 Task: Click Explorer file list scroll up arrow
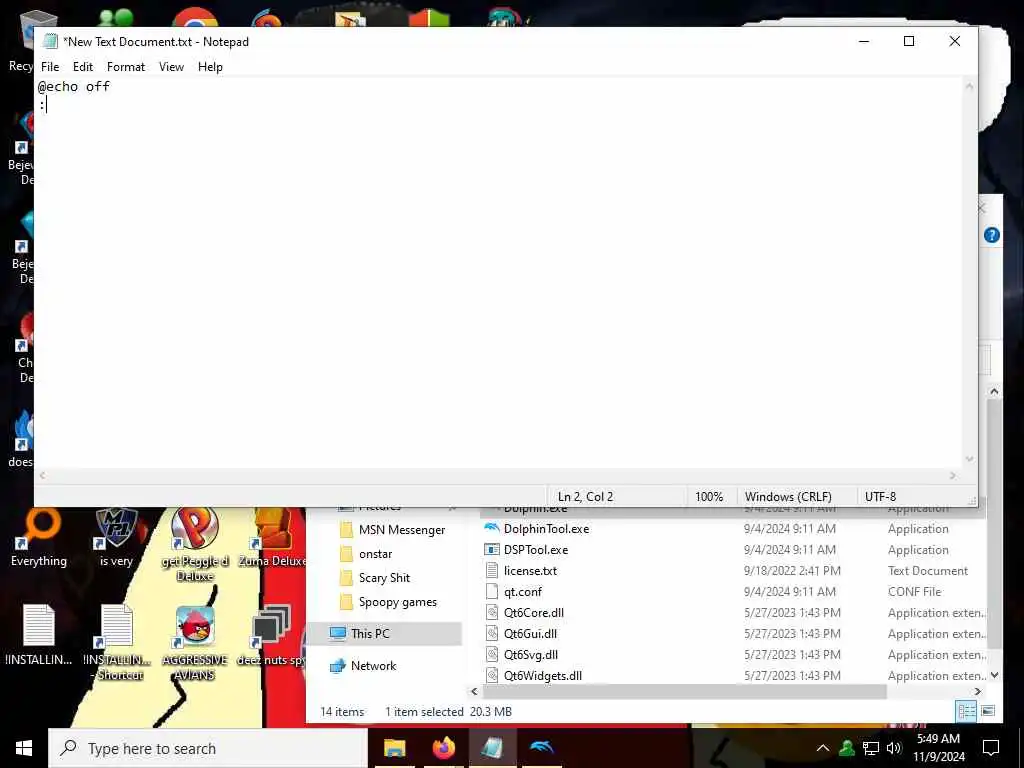[994, 392]
